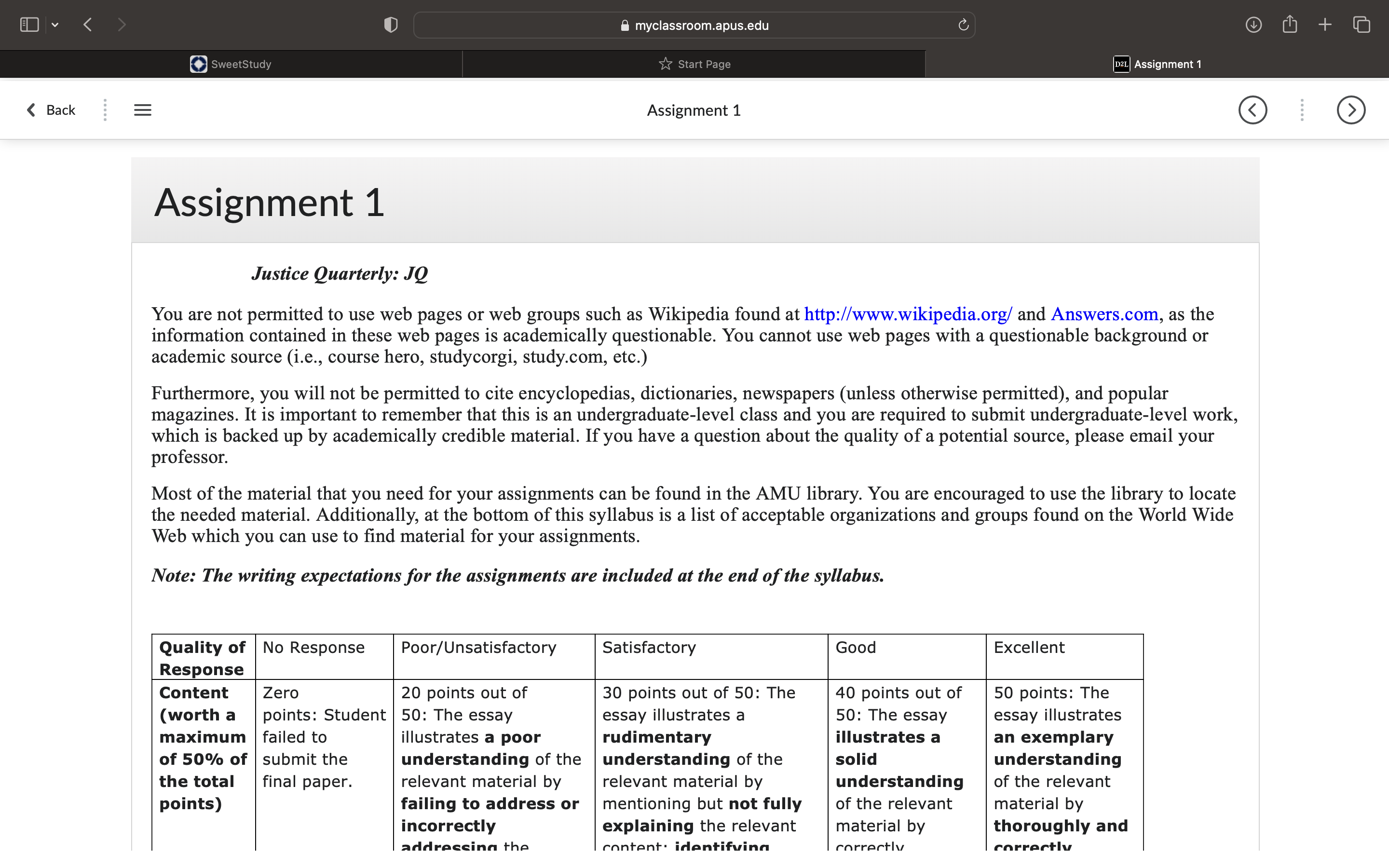Open the sidebar options dropdown arrow
The width and height of the screenshot is (1389, 868).
(55, 25)
